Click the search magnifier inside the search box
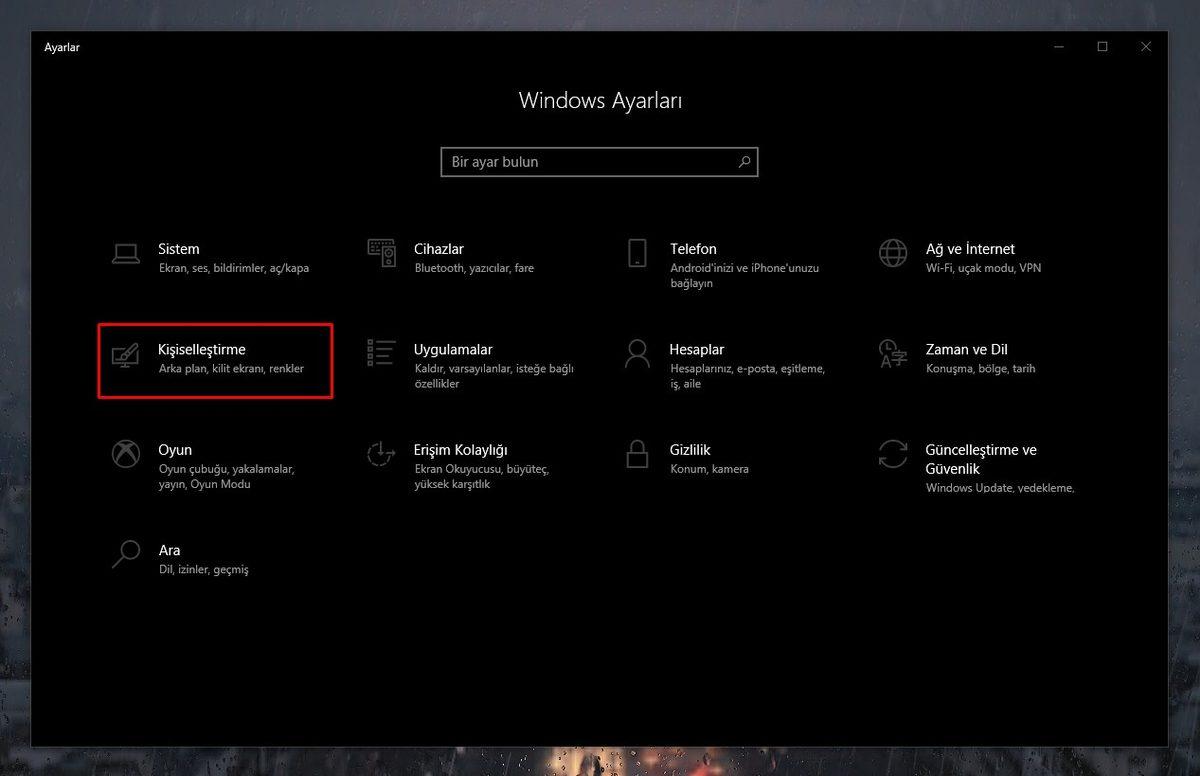Screen dimensions: 1200x776 [x=743, y=161]
